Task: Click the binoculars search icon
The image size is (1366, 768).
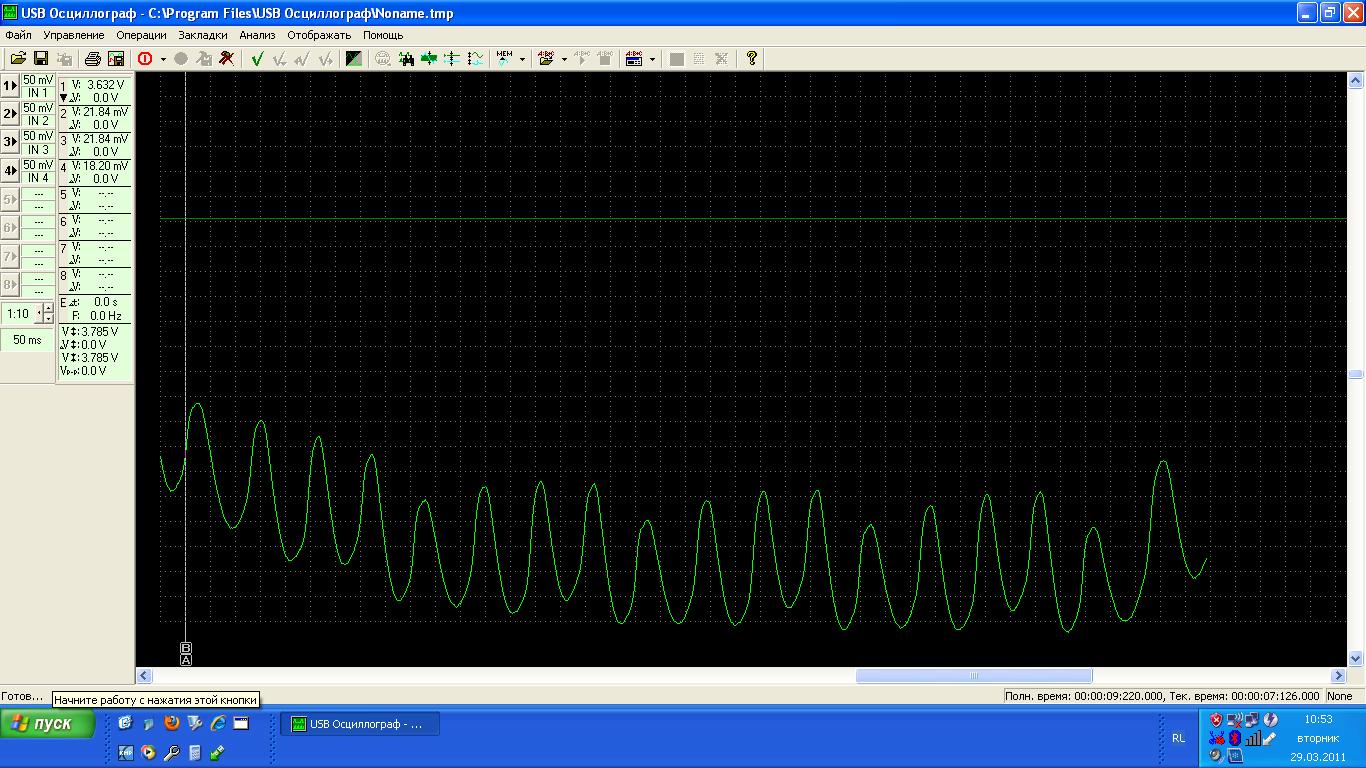Action: tap(407, 59)
